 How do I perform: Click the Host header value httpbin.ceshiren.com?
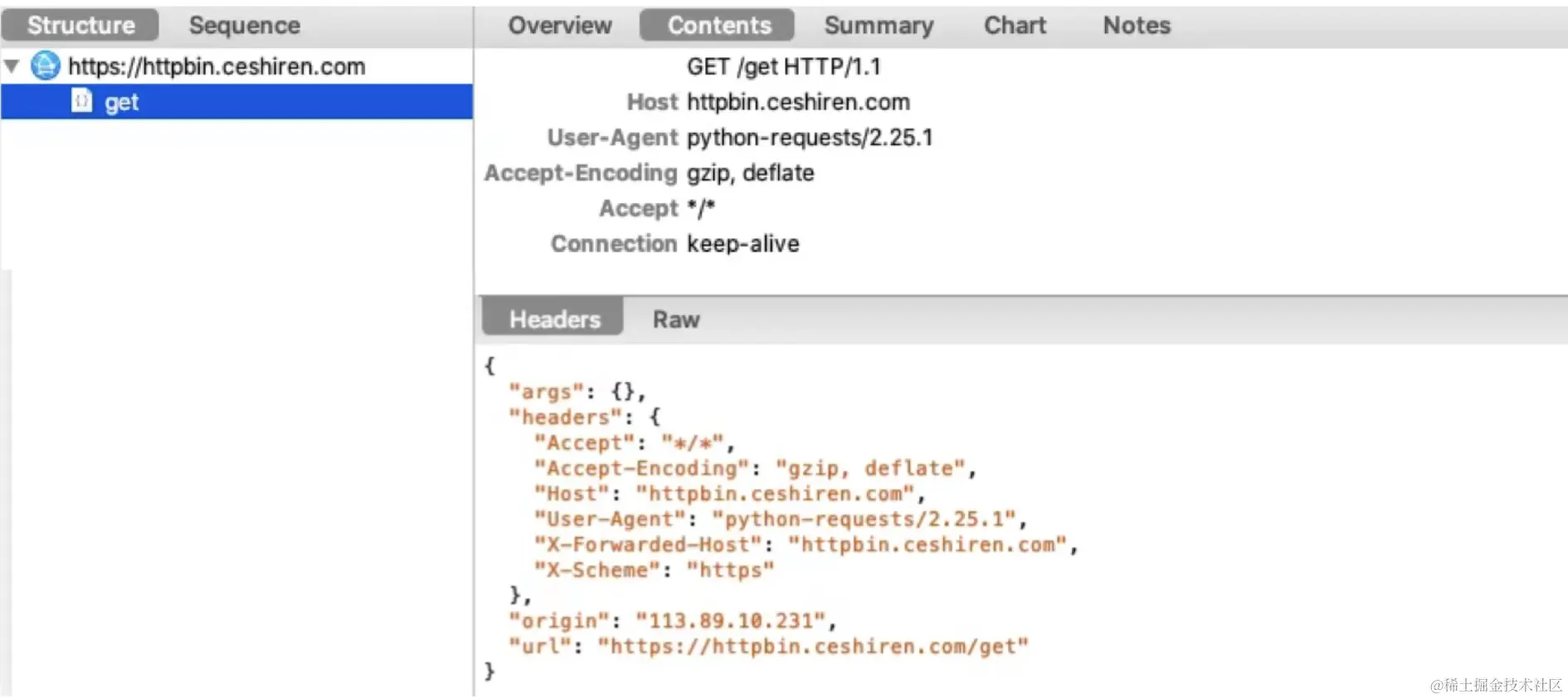click(798, 102)
